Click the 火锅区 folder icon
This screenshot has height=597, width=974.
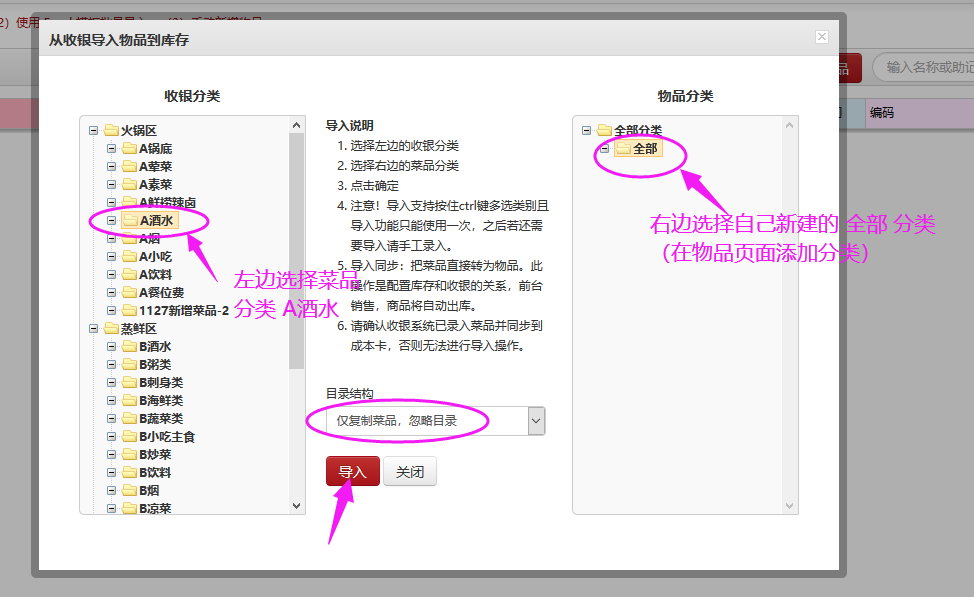coord(111,130)
